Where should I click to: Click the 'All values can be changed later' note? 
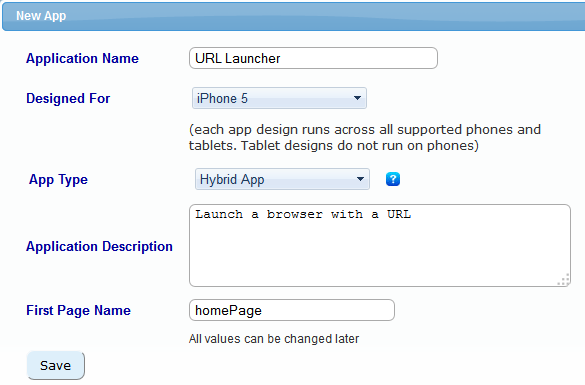tap(274, 339)
